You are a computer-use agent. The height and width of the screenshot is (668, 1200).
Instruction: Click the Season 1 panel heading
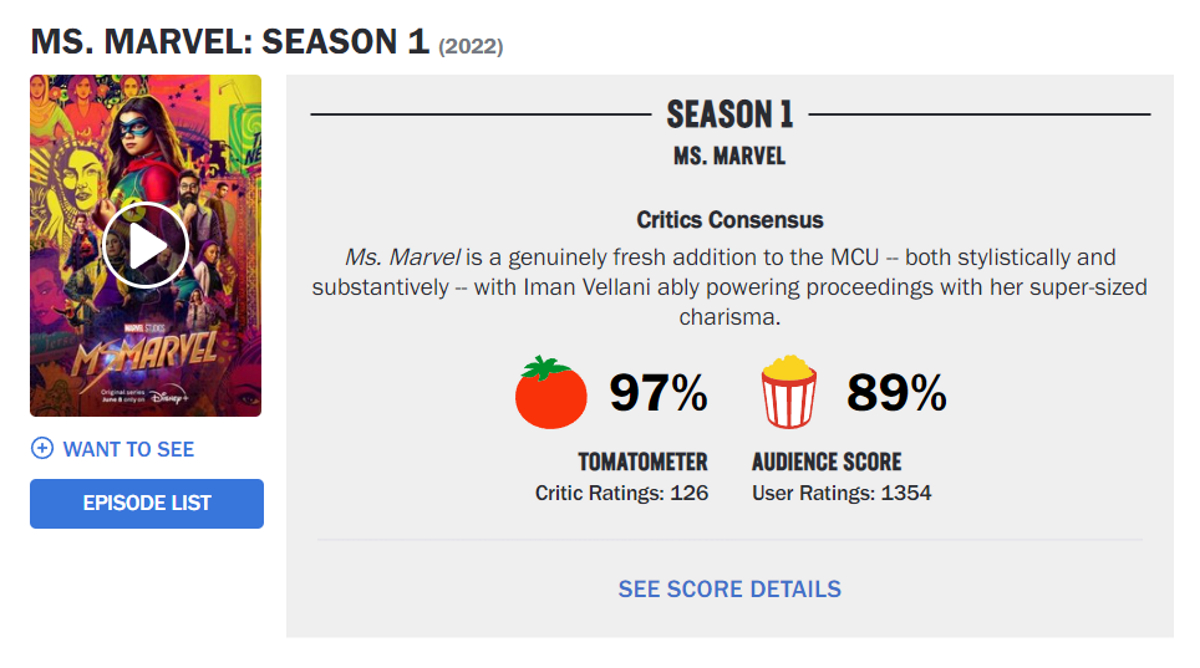(x=730, y=115)
